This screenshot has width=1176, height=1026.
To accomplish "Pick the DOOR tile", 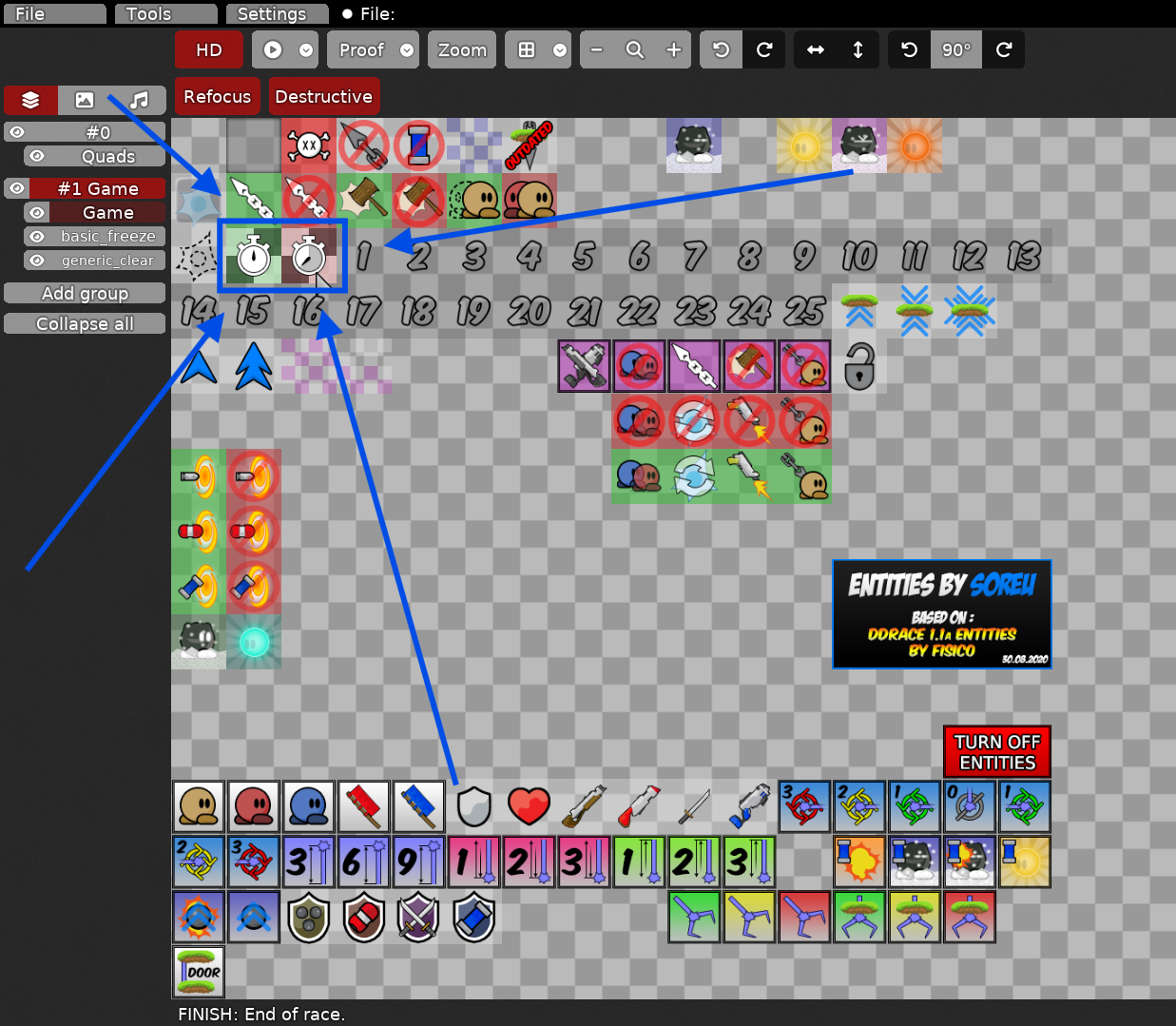I will coord(199,972).
